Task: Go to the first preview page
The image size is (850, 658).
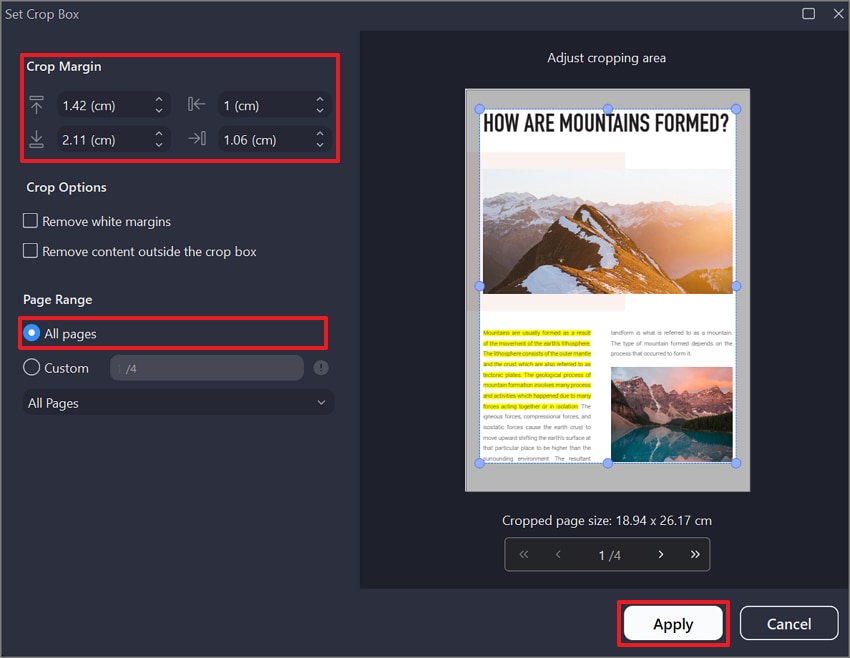Action: (524, 554)
